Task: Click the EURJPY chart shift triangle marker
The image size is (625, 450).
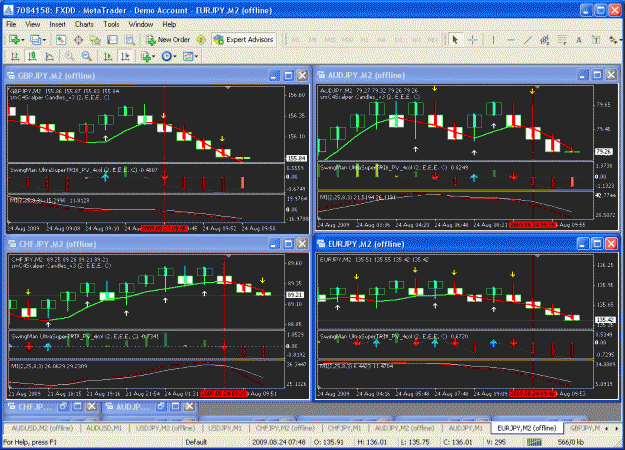Action: (x=537, y=256)
